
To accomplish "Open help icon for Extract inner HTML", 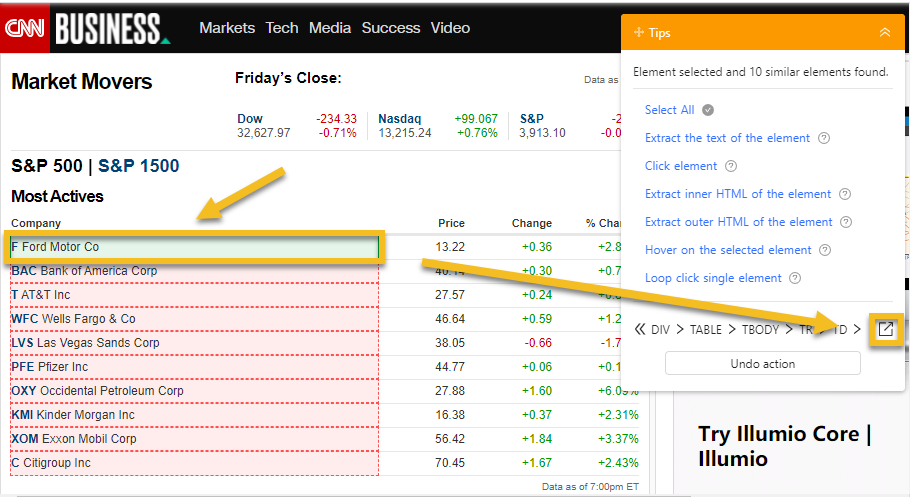I will tap(845, 194).
